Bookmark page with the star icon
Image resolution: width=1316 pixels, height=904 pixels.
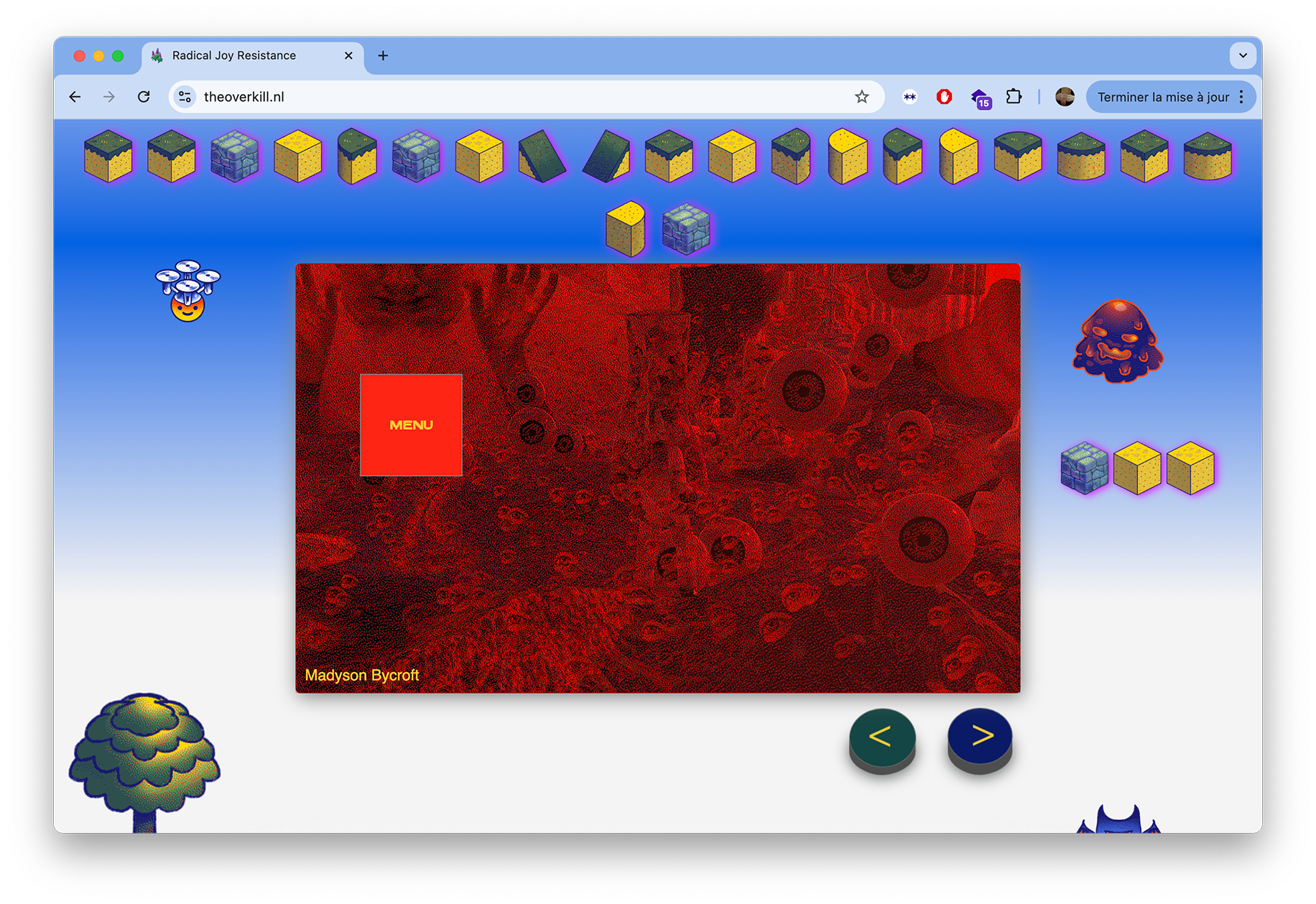pos(861,97)
